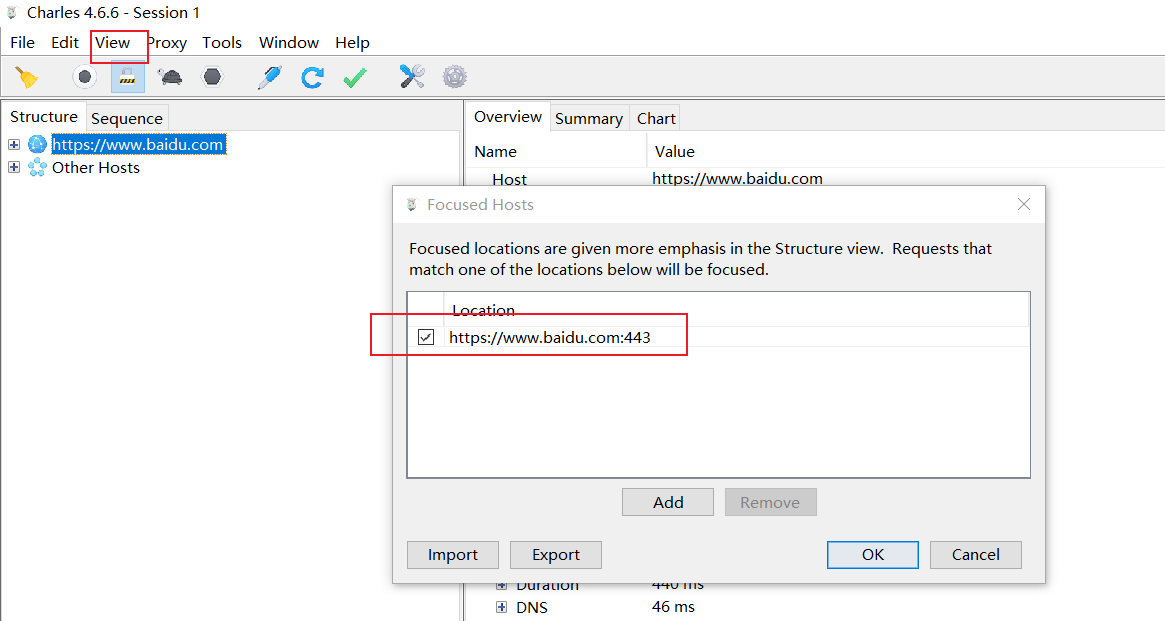The width and height of the screenshot is (1165, 621).
Task: Switch to the Sequence tab
Action: (127, 118)
